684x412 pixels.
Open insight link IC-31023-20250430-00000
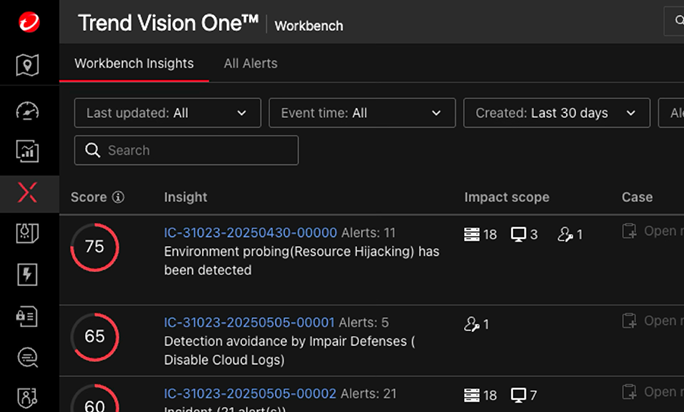pyautogui.click(x=250, y=232)
